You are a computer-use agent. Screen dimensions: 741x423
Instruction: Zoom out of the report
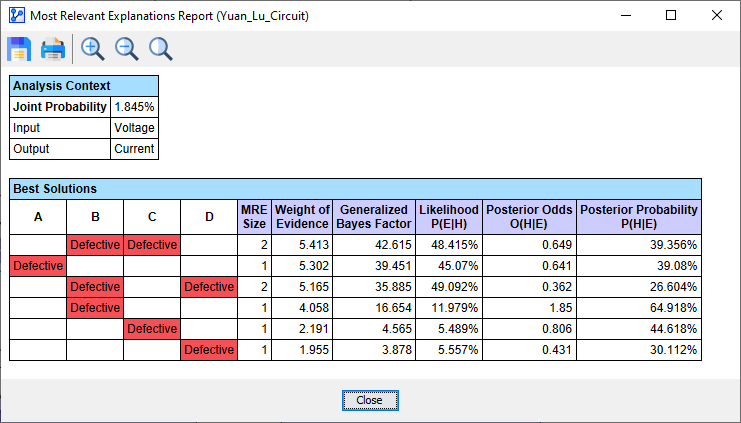click(x=127, y=49)
